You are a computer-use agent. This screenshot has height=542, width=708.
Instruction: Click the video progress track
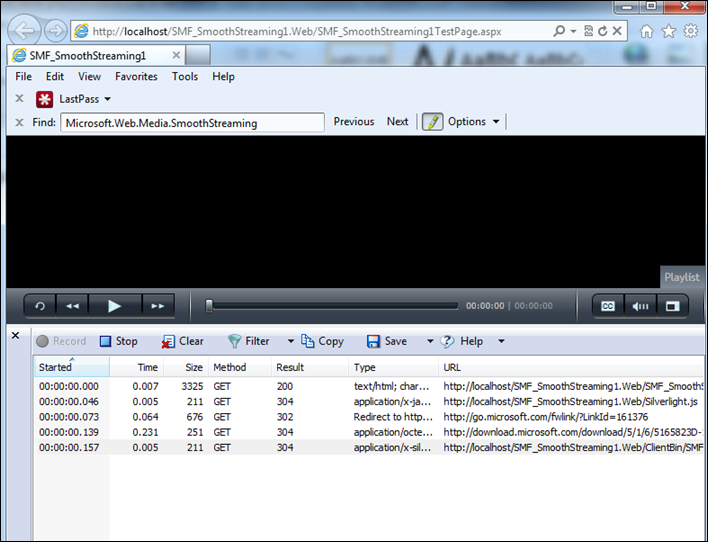click(x=333, y=306)
